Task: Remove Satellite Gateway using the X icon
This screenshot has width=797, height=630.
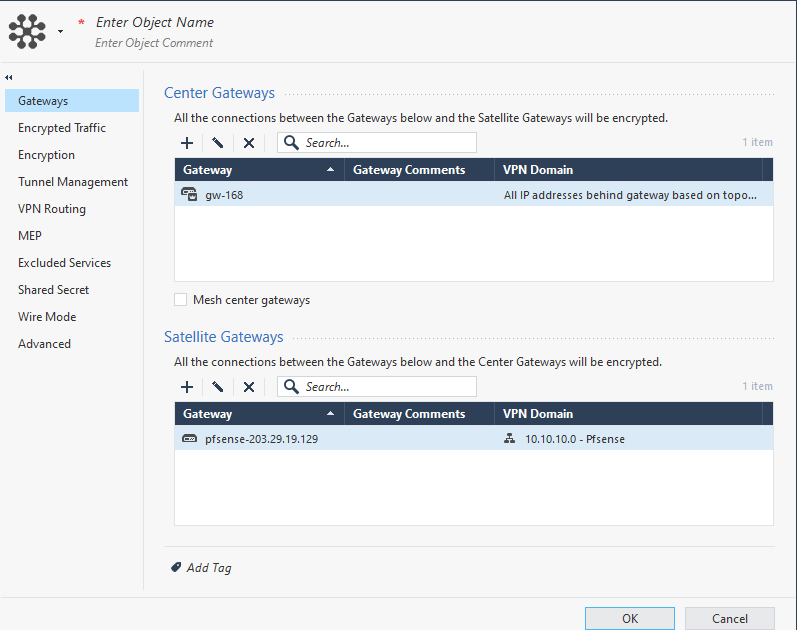Action: pos(249,387)
